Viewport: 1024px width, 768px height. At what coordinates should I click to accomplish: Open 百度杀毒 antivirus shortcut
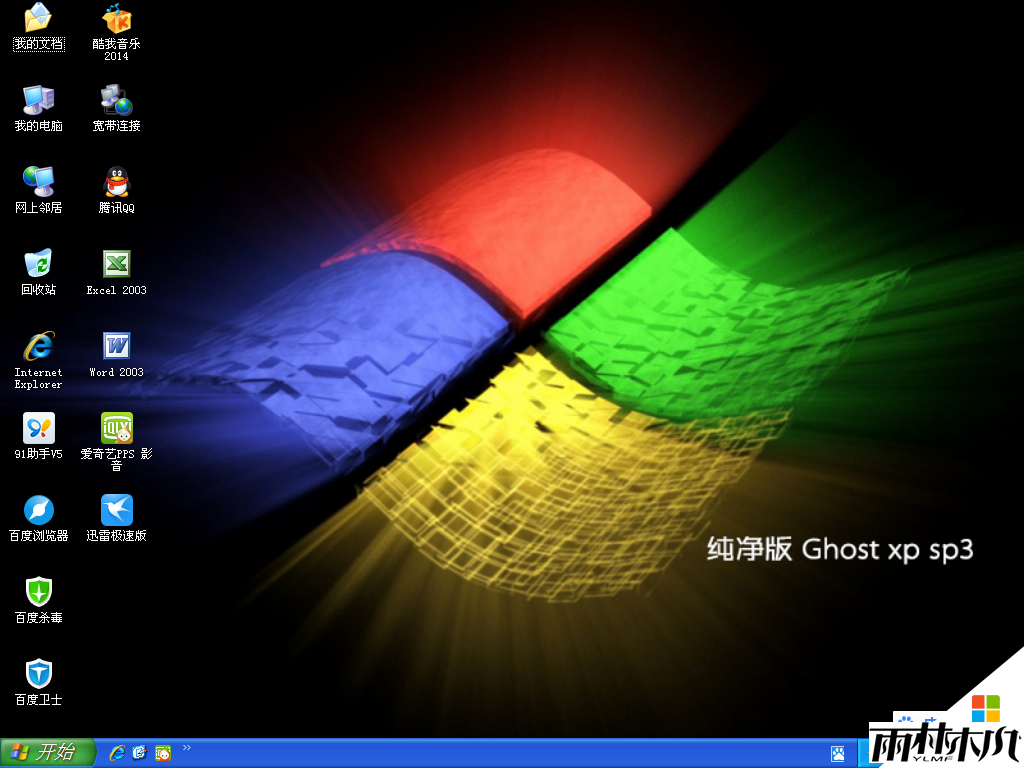38,592
